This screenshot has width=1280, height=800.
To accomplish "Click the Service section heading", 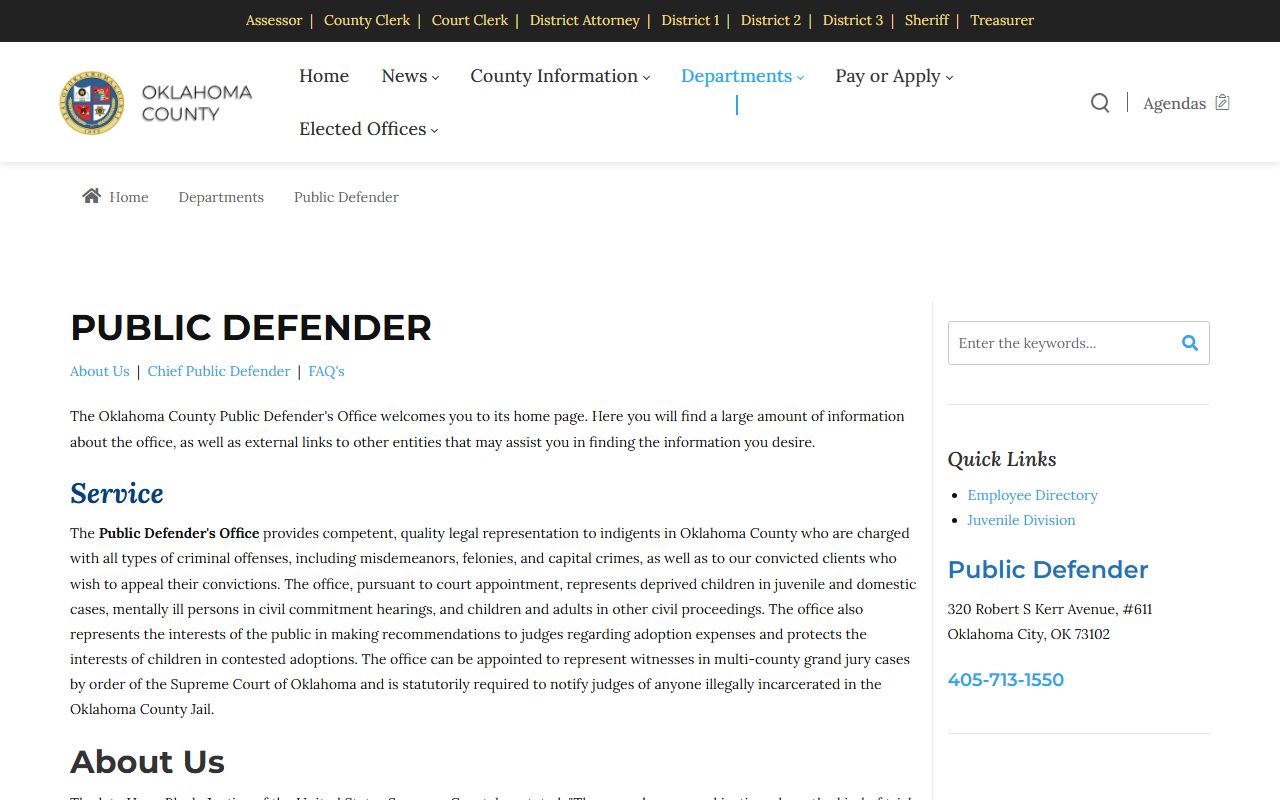I will click(x=116, y=493).
